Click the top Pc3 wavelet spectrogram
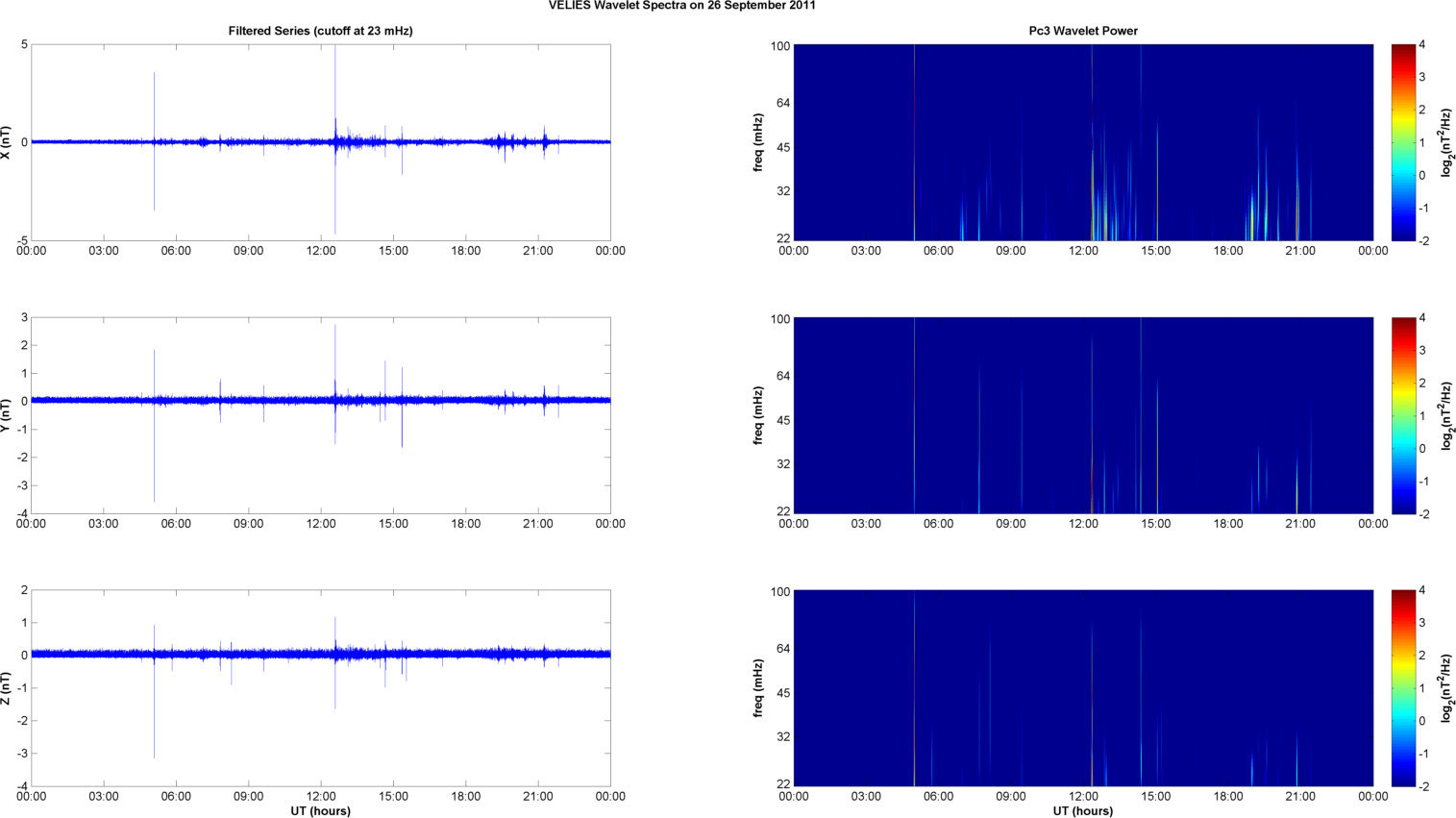This screenshot has width=1456, height=818. click(1083, 142)
